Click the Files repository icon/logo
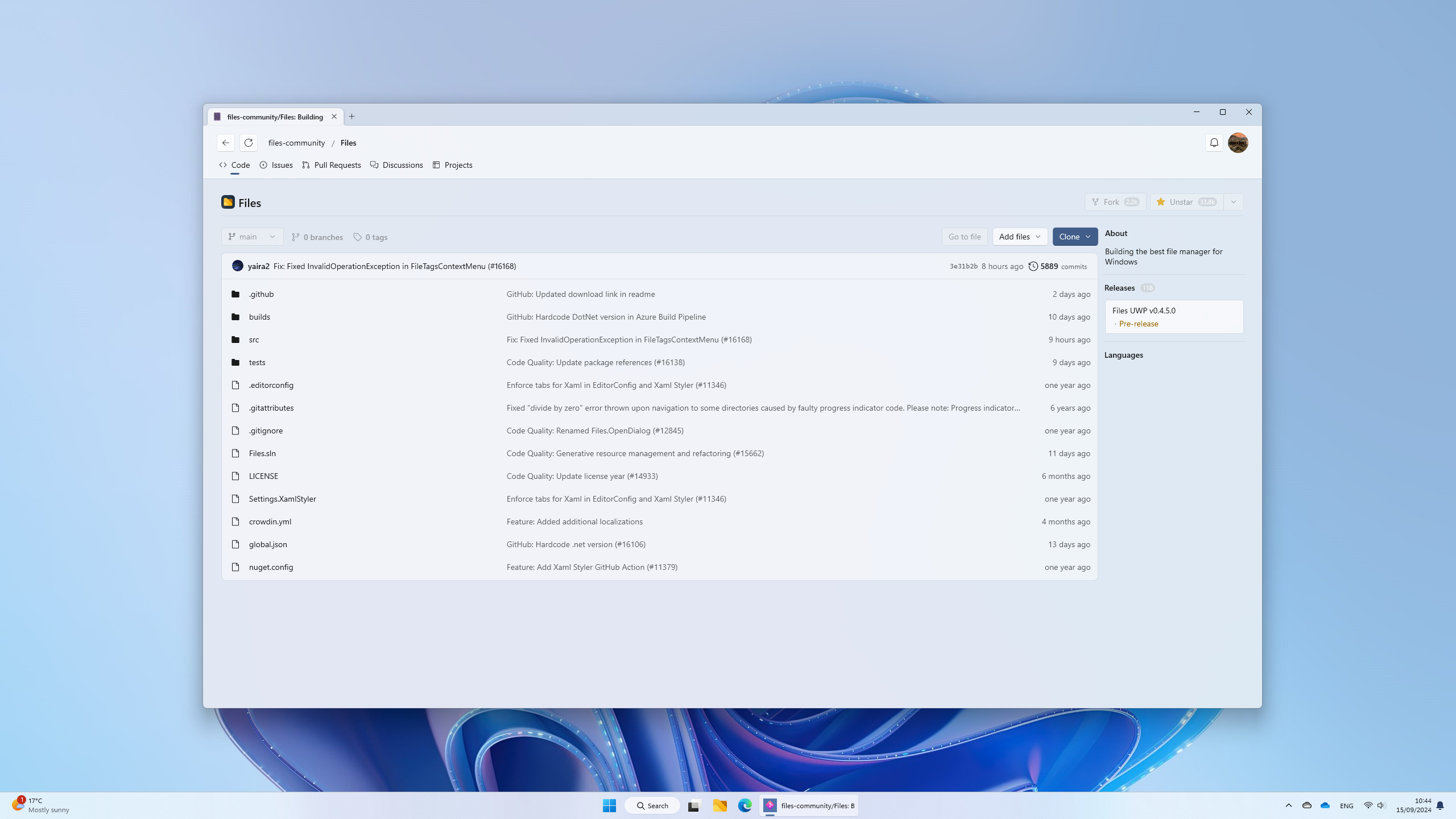Image resolution: width=1456 pixels, height=819 pixels. point(228,202)
